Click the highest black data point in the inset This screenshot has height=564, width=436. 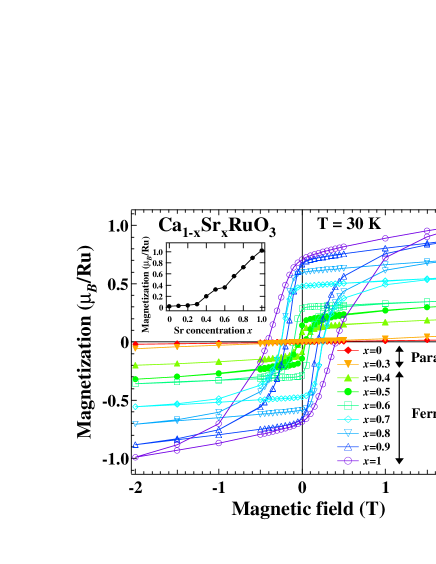(262, 251)
